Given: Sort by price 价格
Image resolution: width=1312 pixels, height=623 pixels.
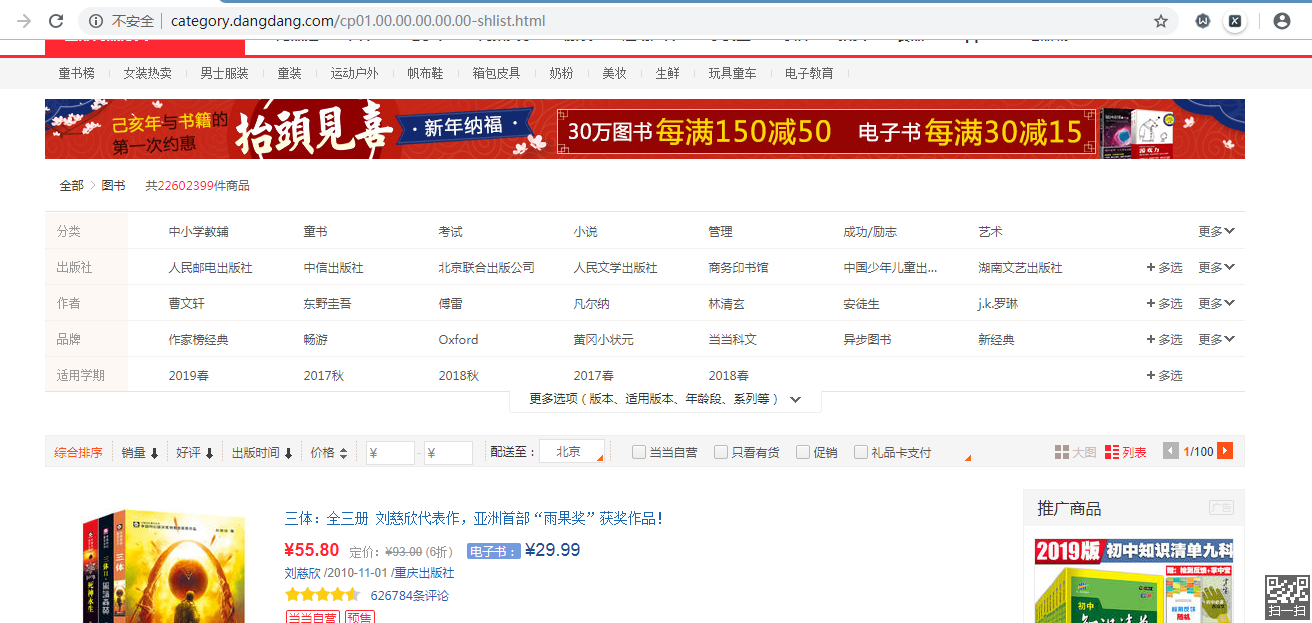Looking at the screenshot, I should pos(329,453).
